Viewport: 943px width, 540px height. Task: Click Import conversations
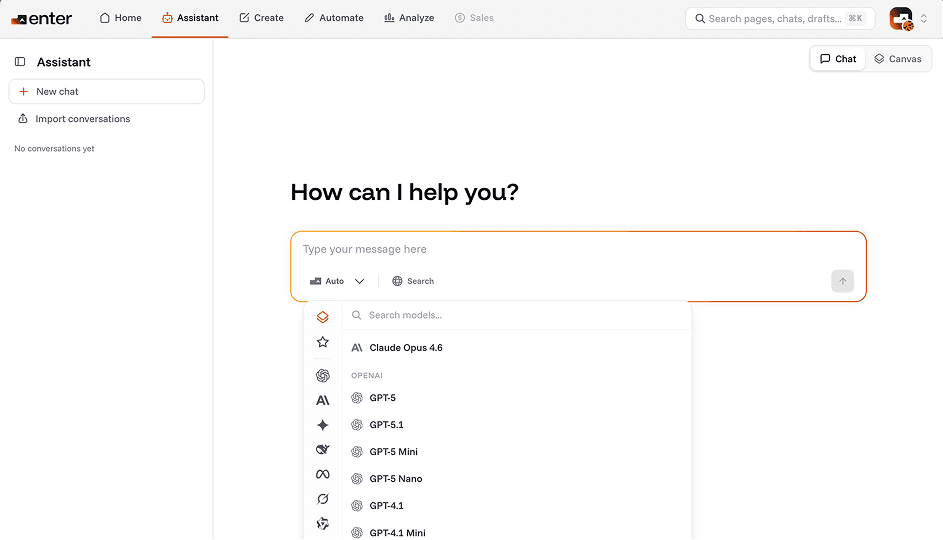[x=74, y=119]
